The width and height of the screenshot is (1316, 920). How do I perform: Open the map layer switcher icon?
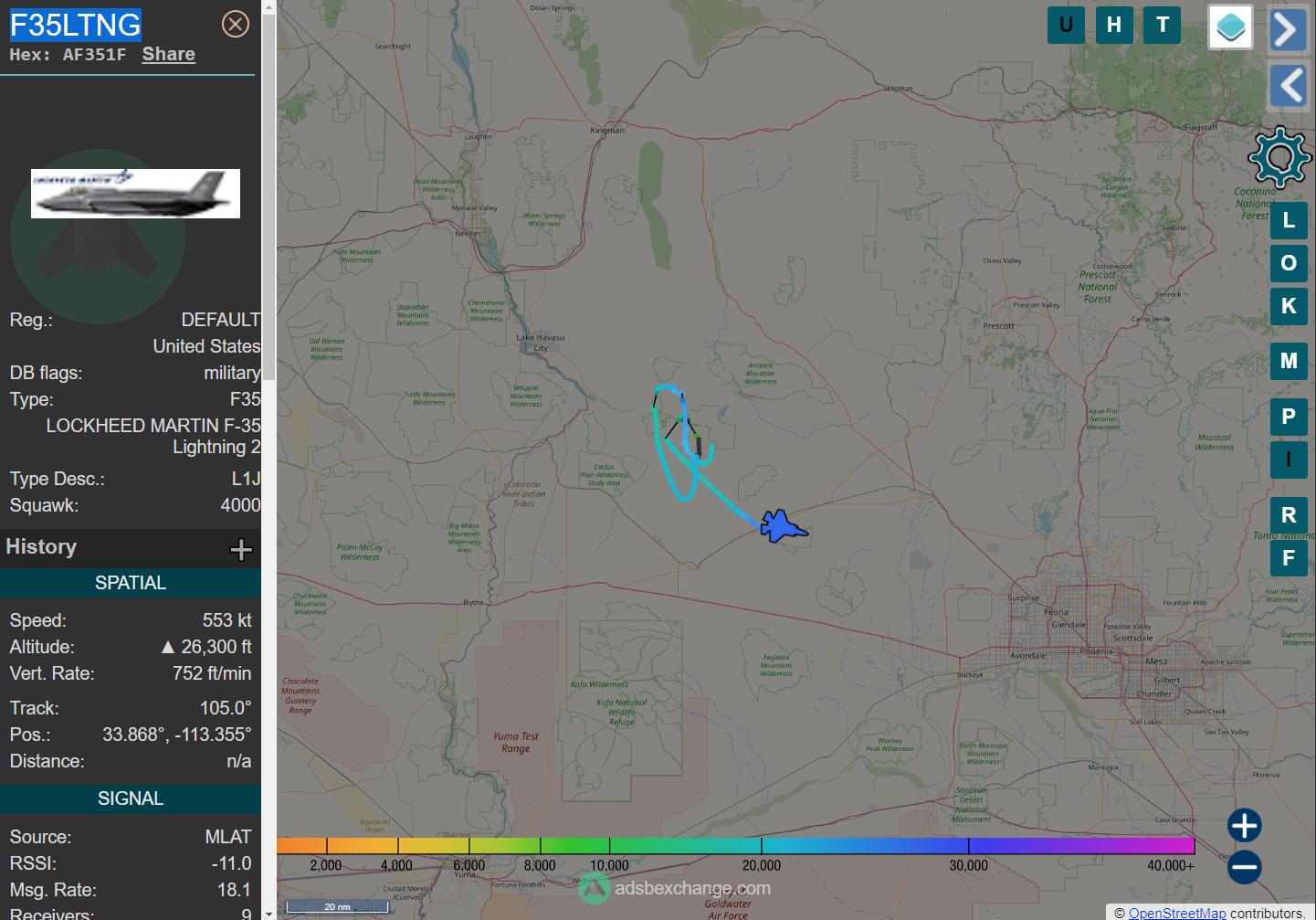coord(1230,26)
